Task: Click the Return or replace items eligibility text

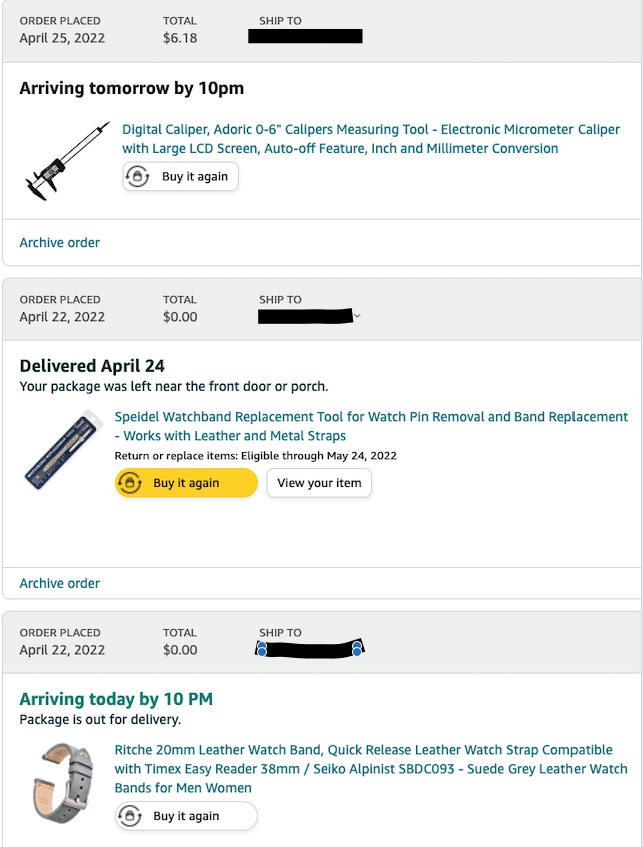Action: 256,456
